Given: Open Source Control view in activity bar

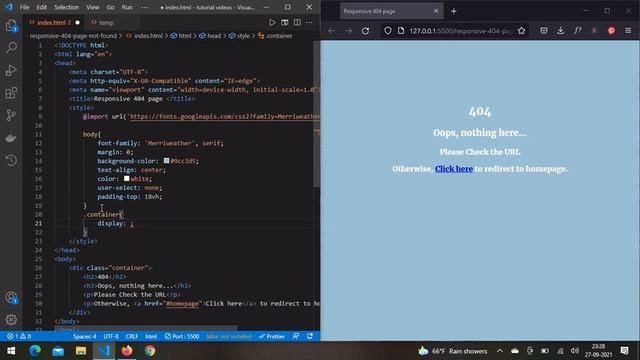Looking at the screenshot, I should [11, 116].
